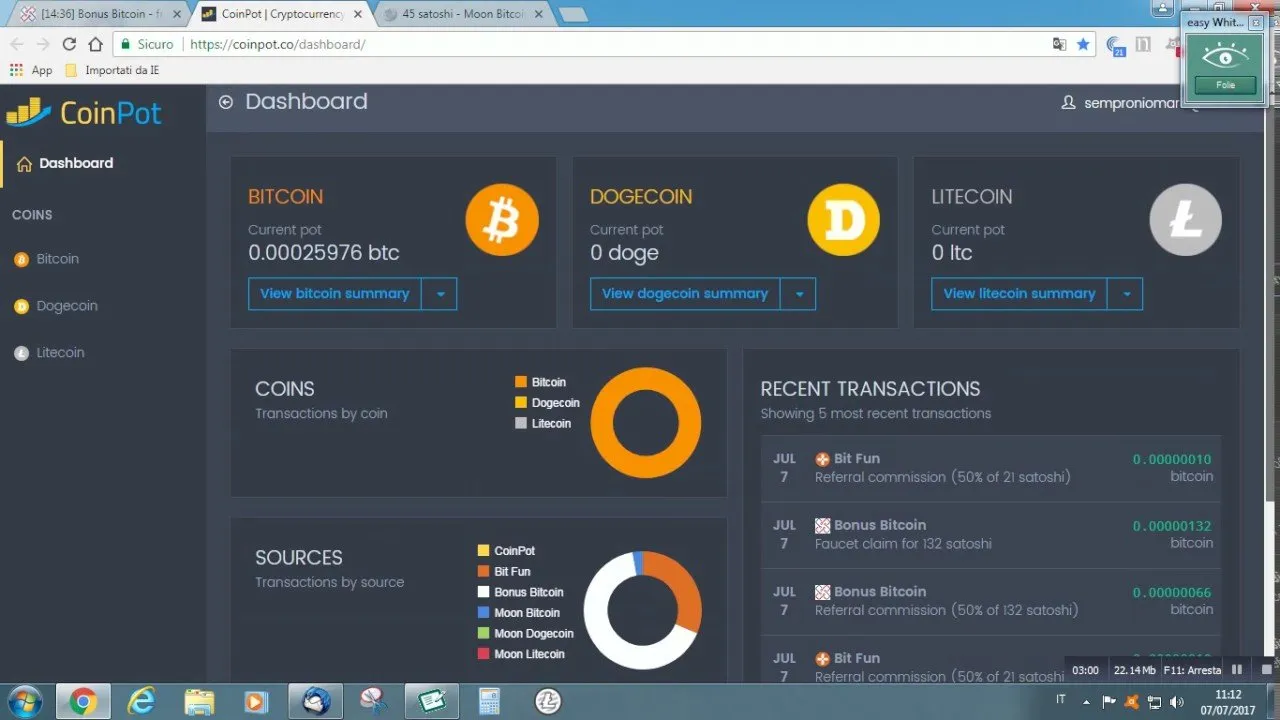Click the 0.00000132 bitcoin transaction amount
1280x720 pixels.
(x=1172, y=526)
